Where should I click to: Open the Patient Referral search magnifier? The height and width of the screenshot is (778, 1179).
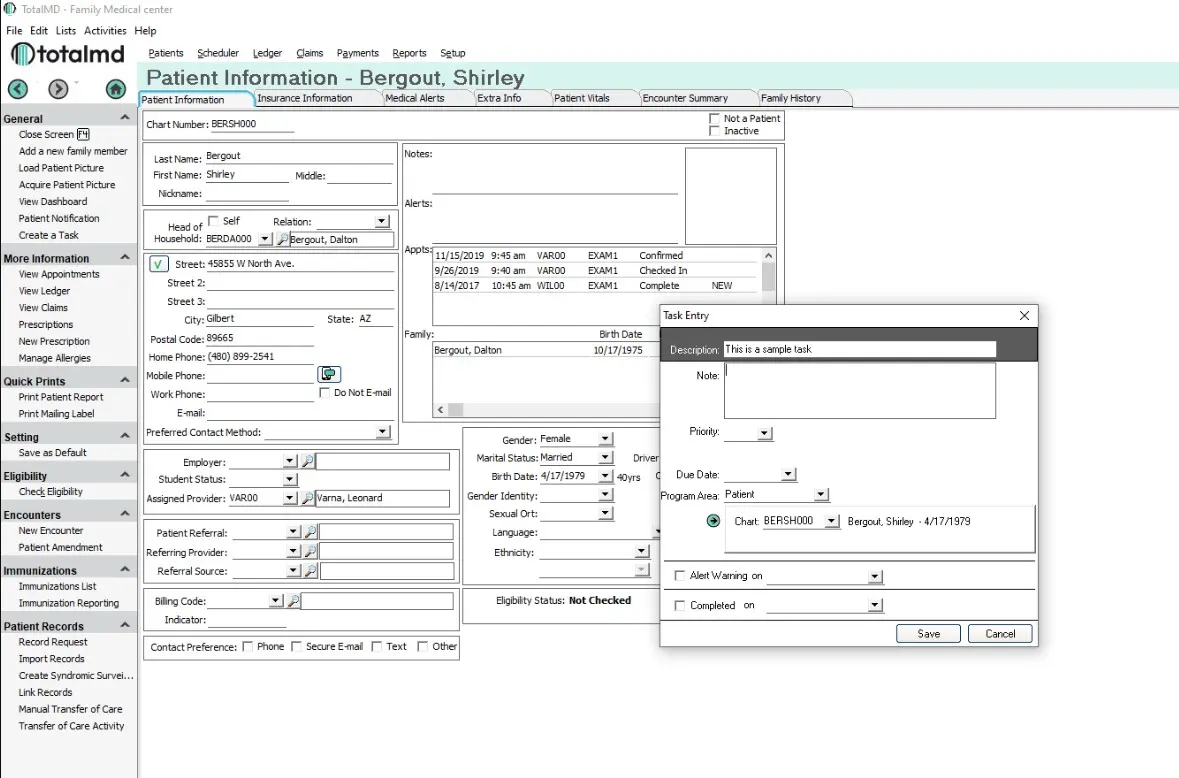pyautogui.click(x=312, y=531)
